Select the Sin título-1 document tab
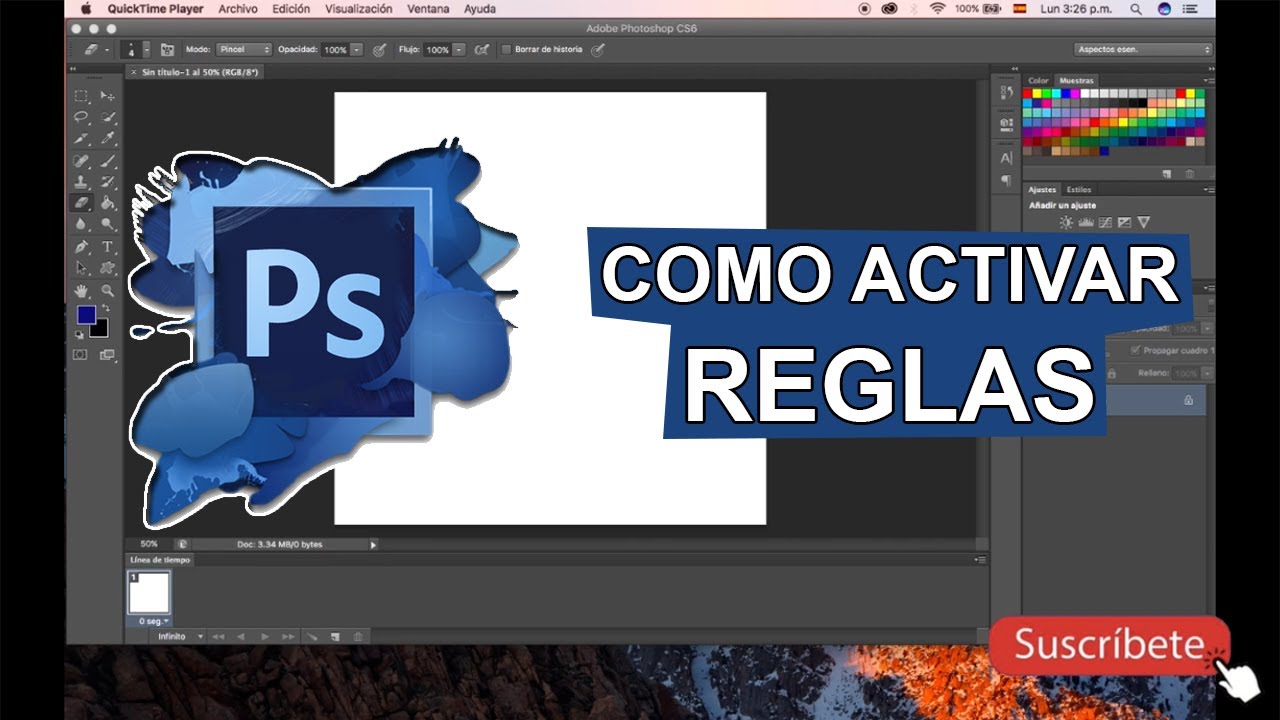 click(196, 72)
